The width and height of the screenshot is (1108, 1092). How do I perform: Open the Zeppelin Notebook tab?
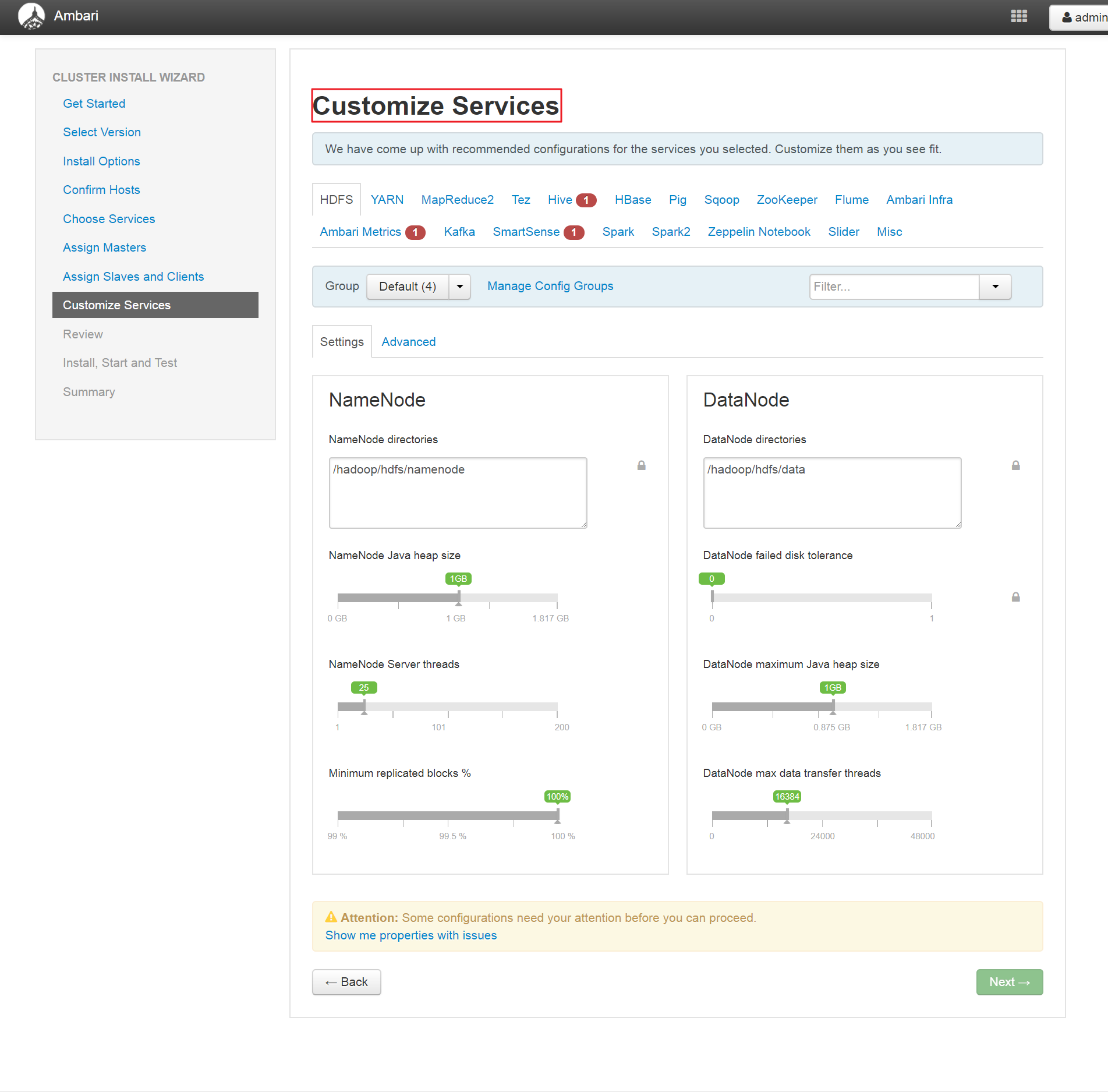click(759, 232)
